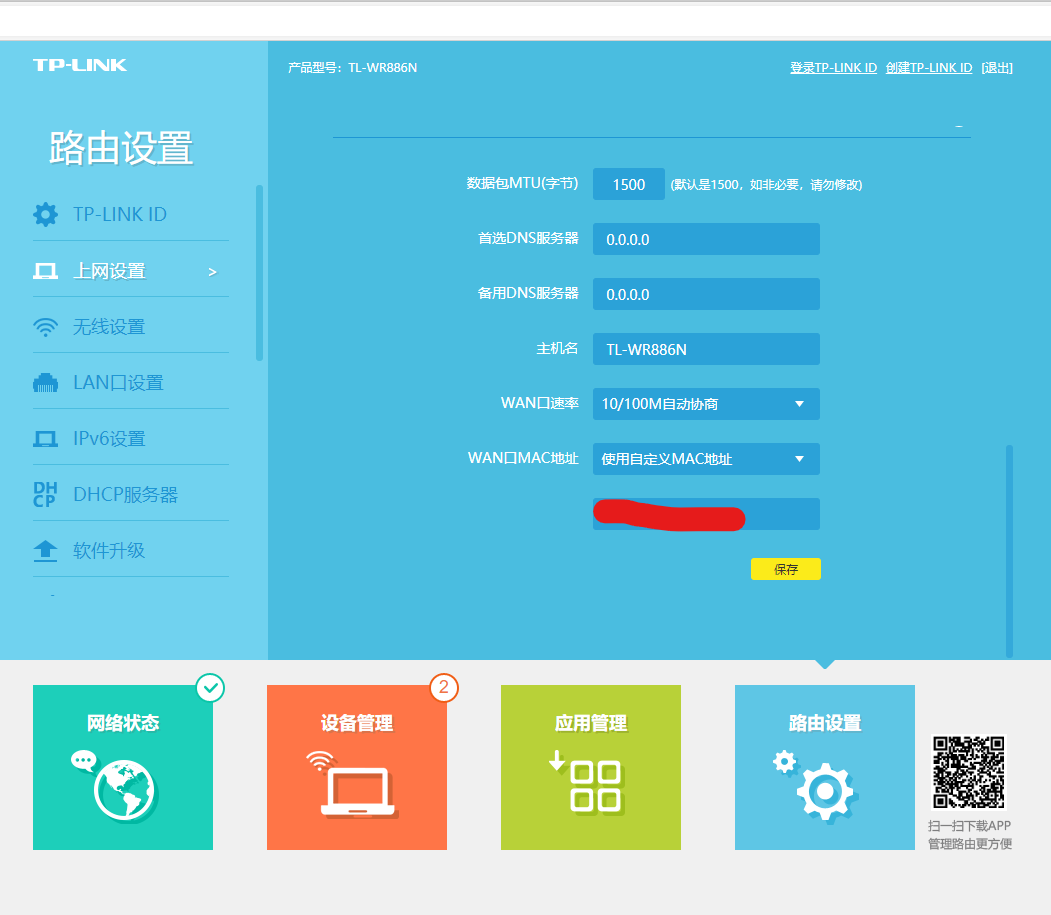The width and height of the screenshot is (1051, 915).
Task: Click the gear icon beside TP-LINK ID
Action: [45, 215]
